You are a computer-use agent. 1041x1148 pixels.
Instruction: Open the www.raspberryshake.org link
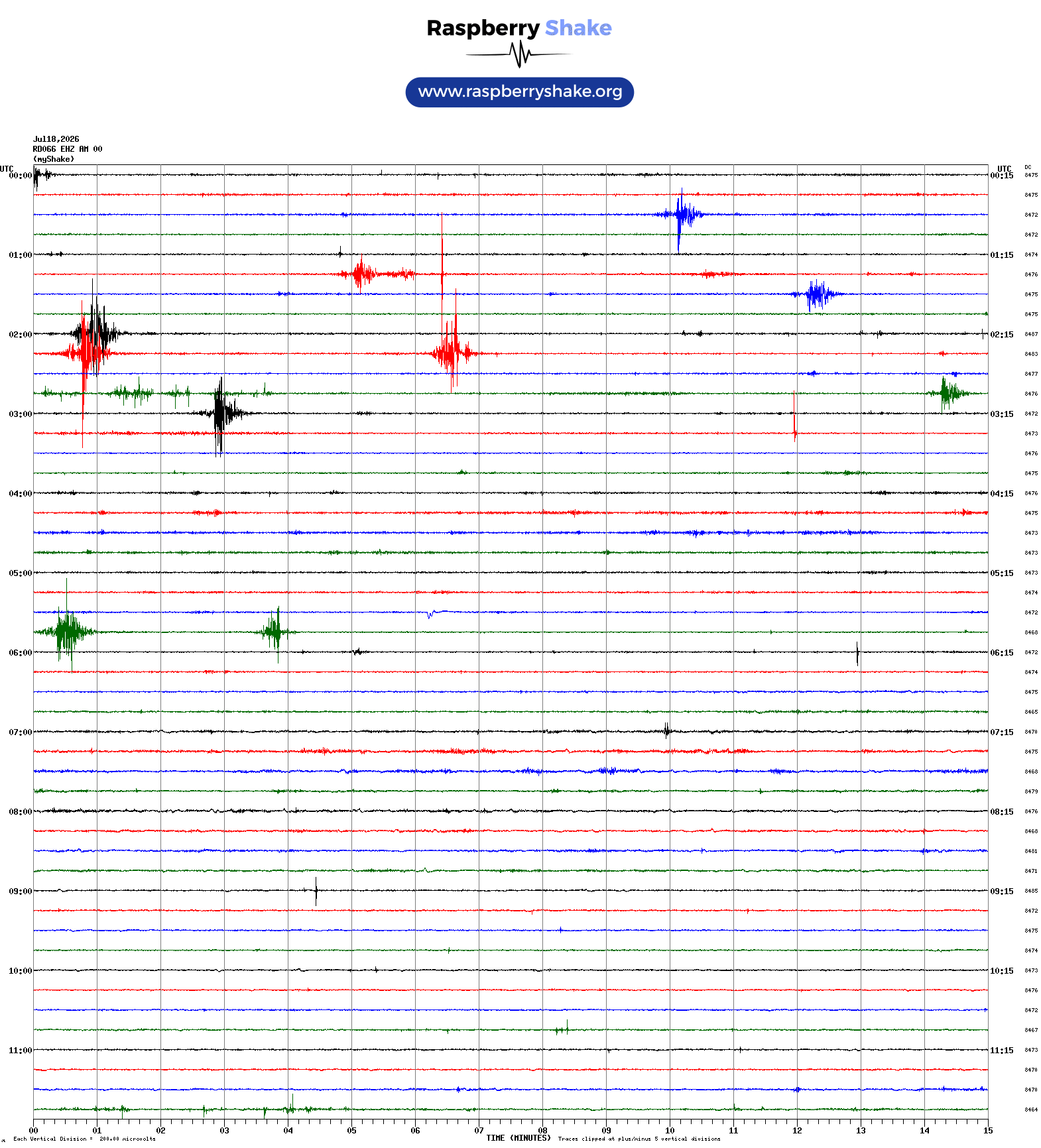pyautogui.click(x=520, y=92)
